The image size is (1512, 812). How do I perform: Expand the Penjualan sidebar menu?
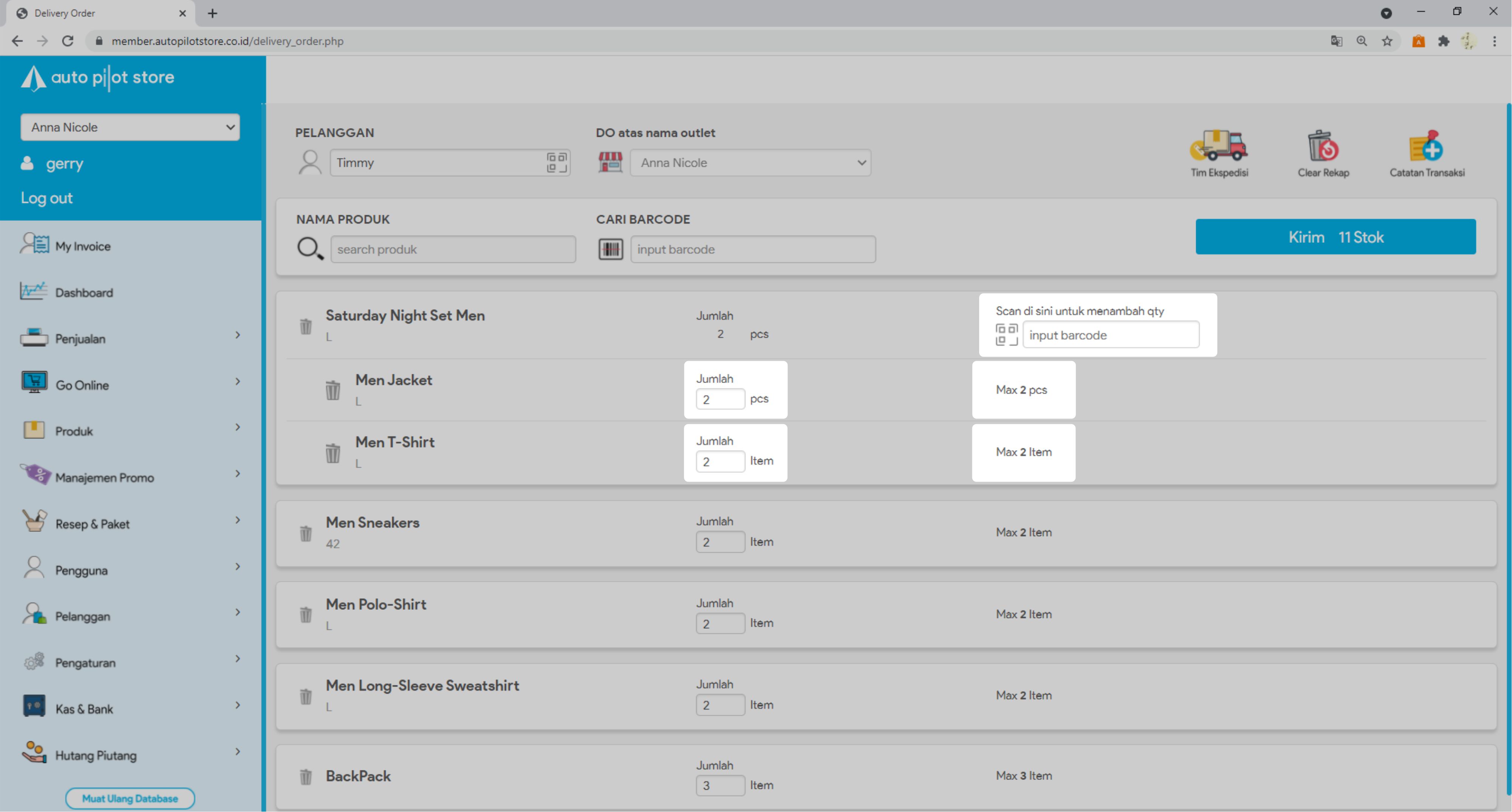click(x=130, y=338)
